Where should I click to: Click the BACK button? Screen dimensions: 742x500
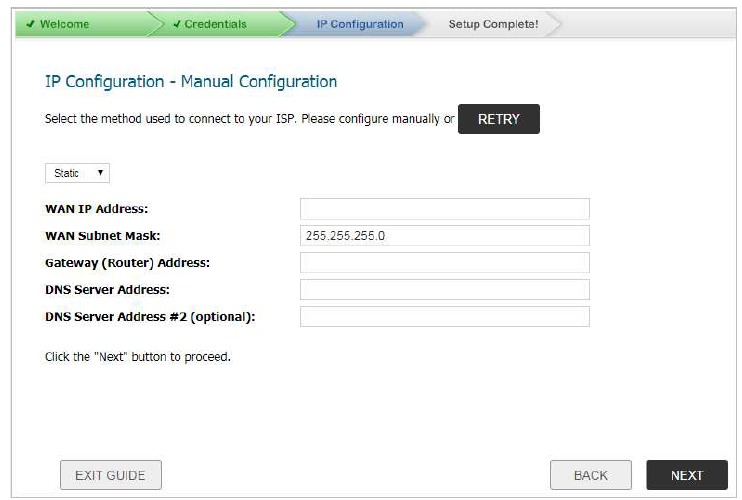pyautogui.click(x=591, y=475)
